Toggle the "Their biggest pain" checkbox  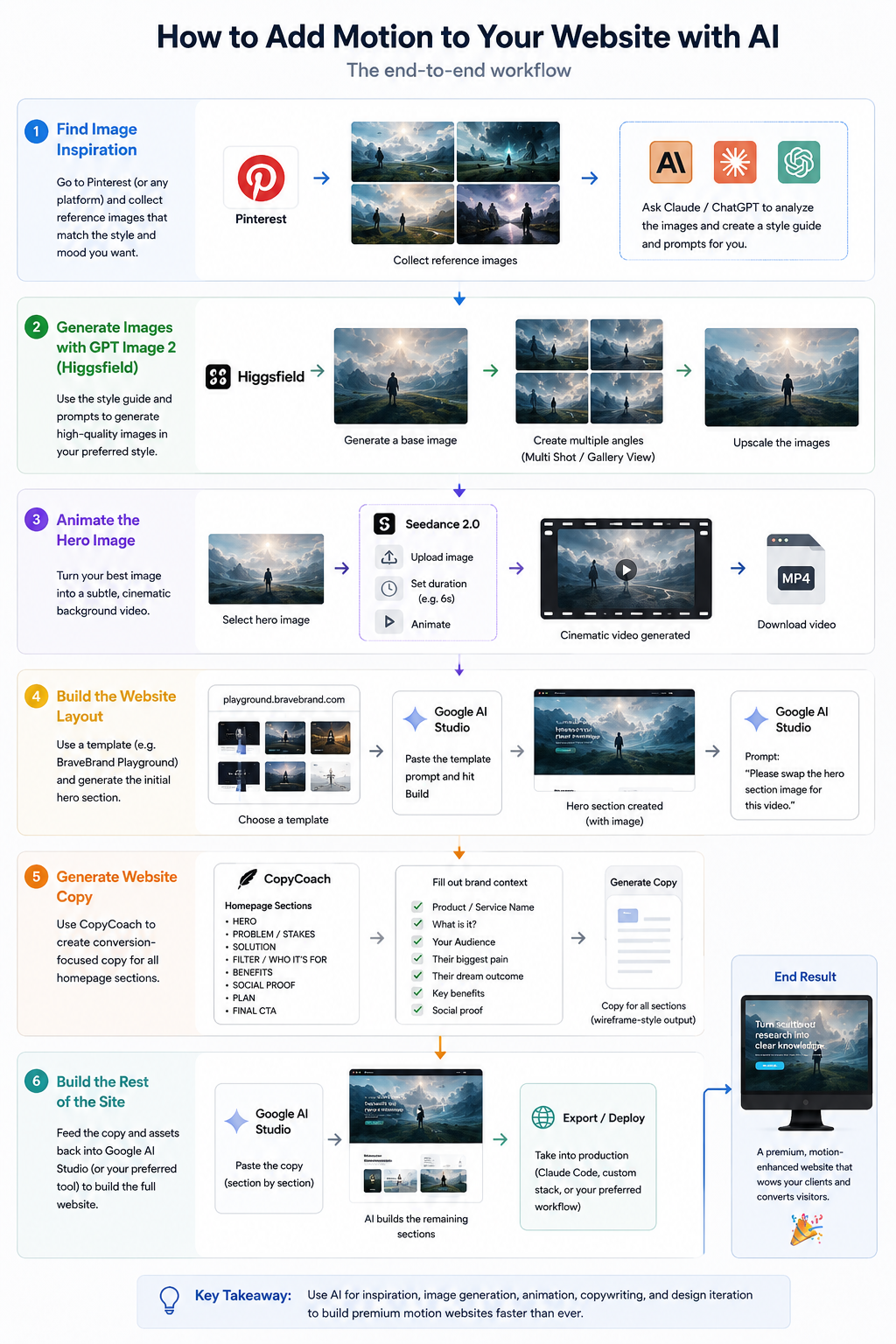point(417,959)
